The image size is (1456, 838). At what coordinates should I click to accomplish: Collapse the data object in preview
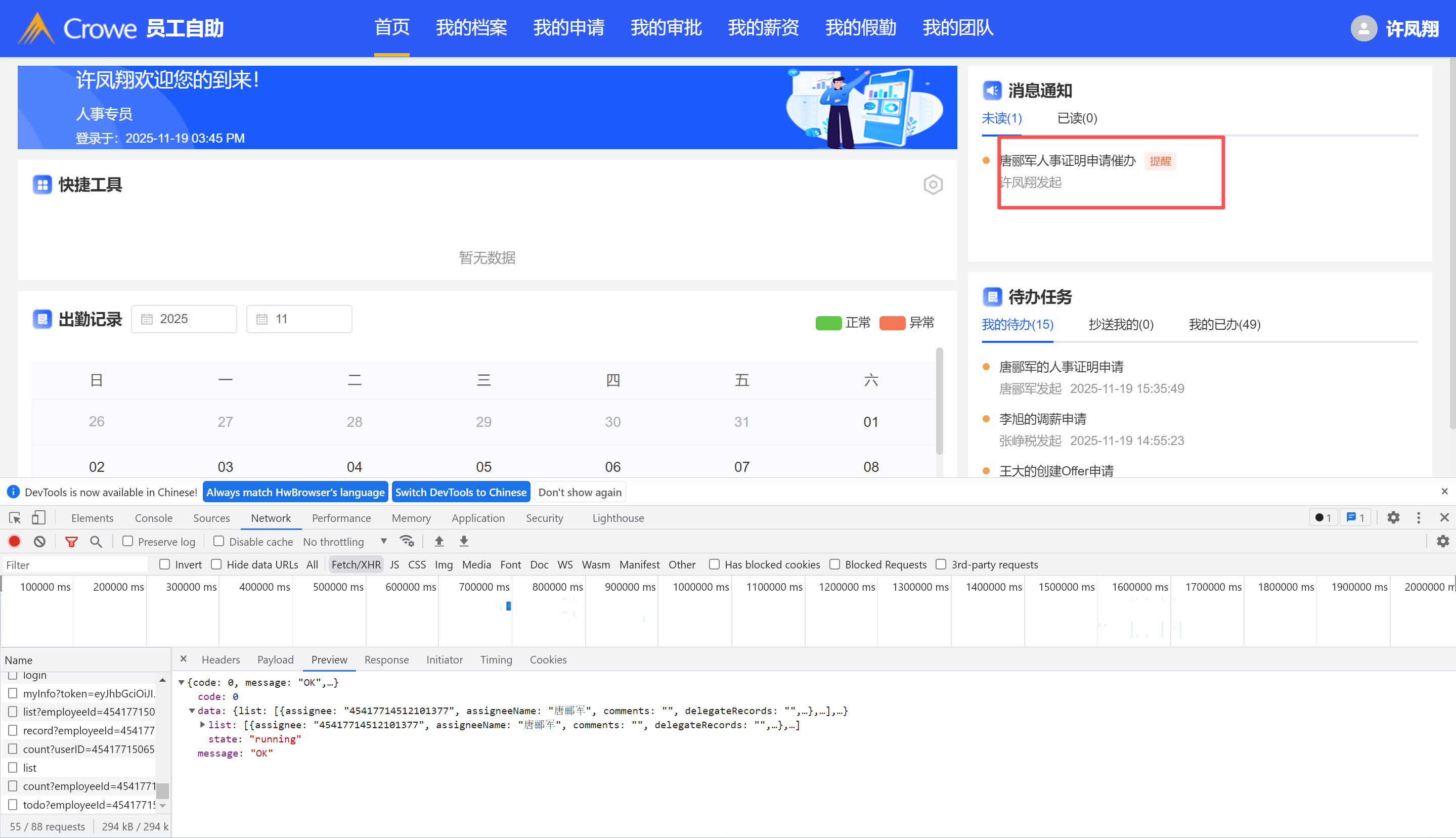(192, 711)
